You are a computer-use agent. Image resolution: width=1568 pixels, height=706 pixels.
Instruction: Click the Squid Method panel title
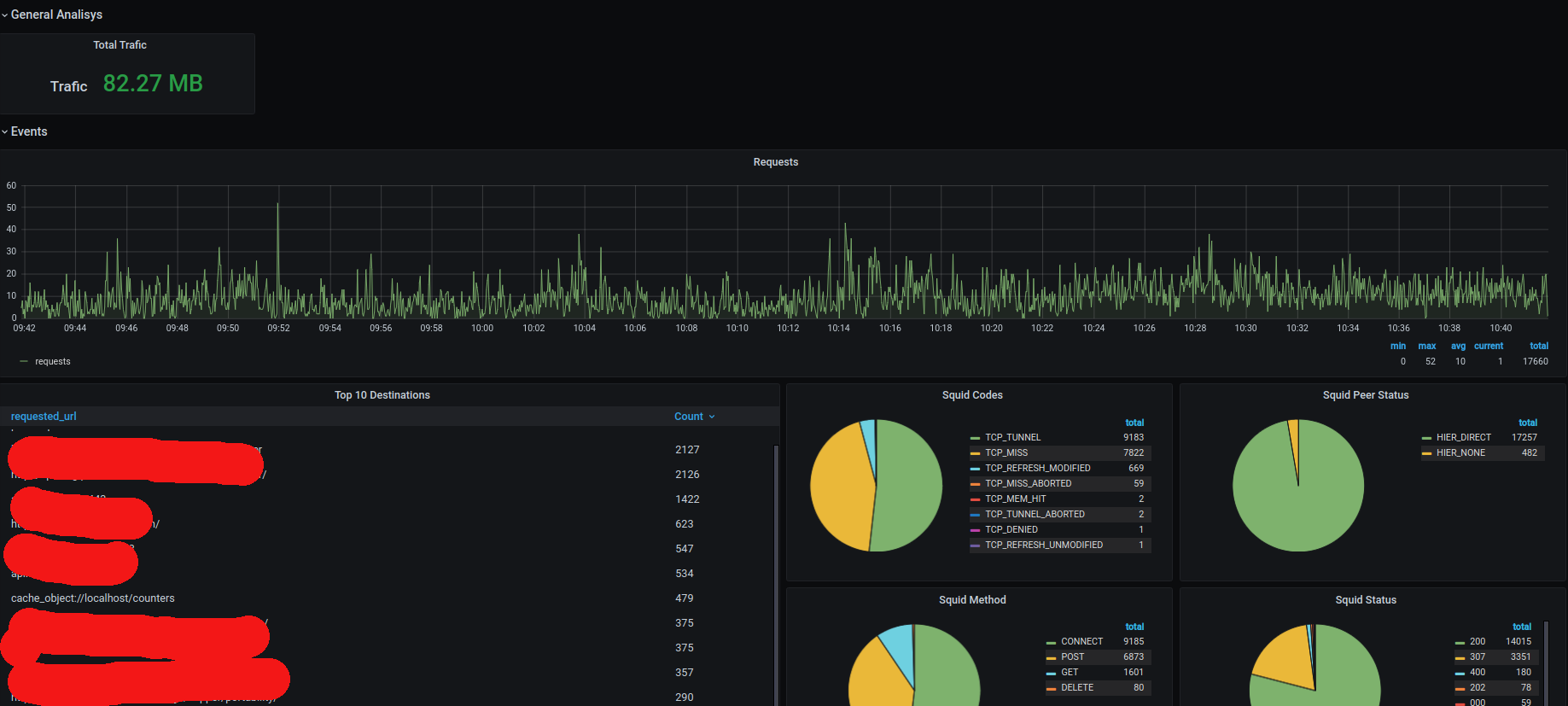(972, 600)
